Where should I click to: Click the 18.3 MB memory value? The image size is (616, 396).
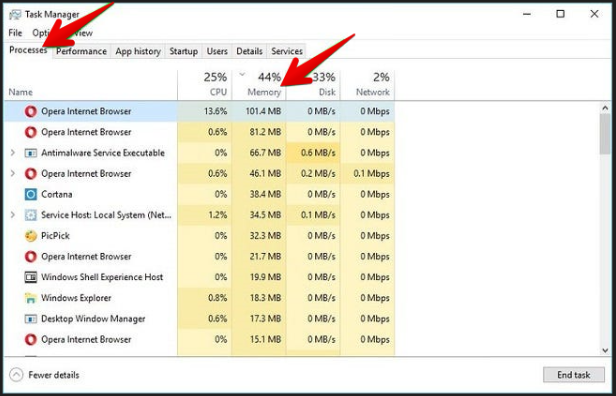pyautogui.click(x=265, y=298)
